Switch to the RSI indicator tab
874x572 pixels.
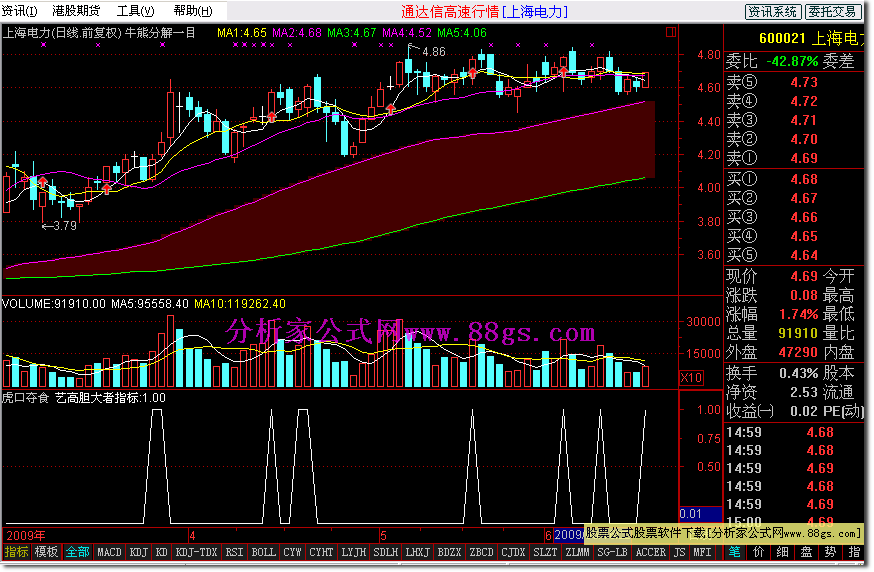click(x=234, y=552)
